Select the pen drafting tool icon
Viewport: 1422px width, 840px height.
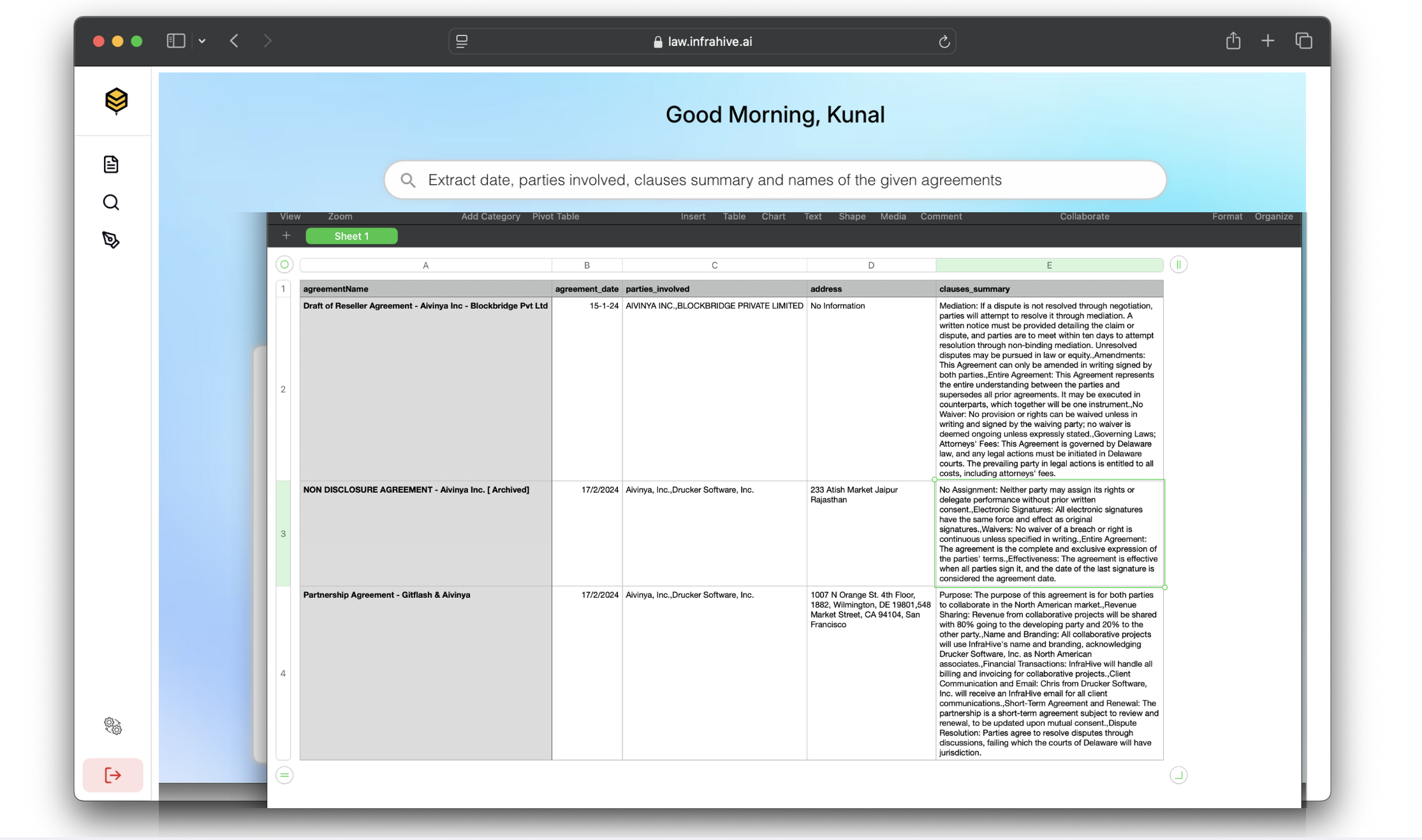click(x=111, y=240)
